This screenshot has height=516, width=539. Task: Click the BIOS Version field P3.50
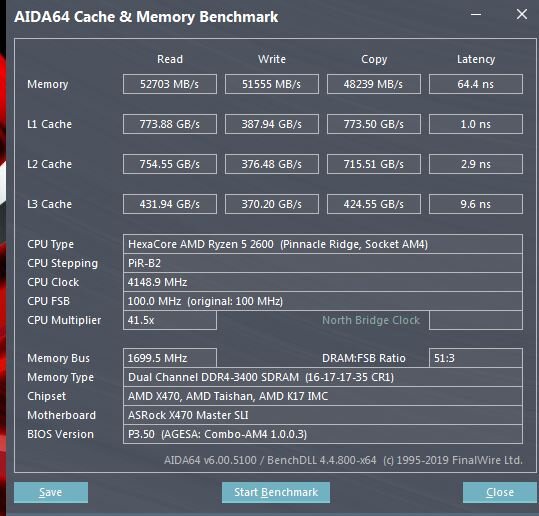pos(323,434)
